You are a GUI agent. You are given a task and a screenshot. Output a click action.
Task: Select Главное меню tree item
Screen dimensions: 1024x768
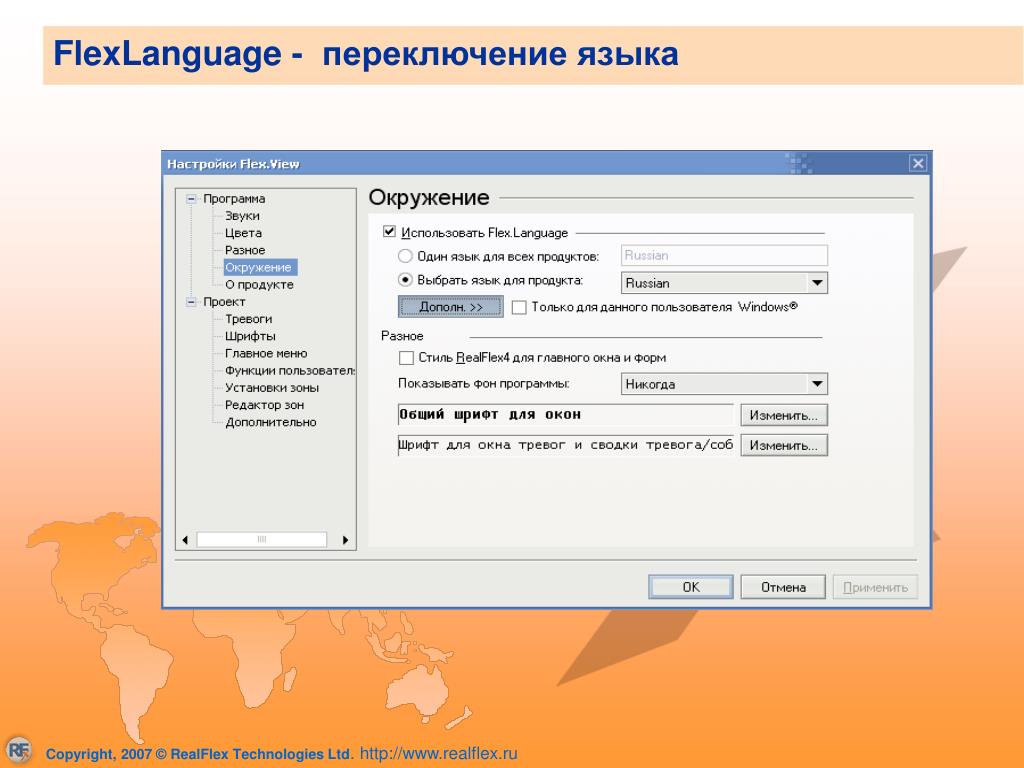click(x=266, y=353)
